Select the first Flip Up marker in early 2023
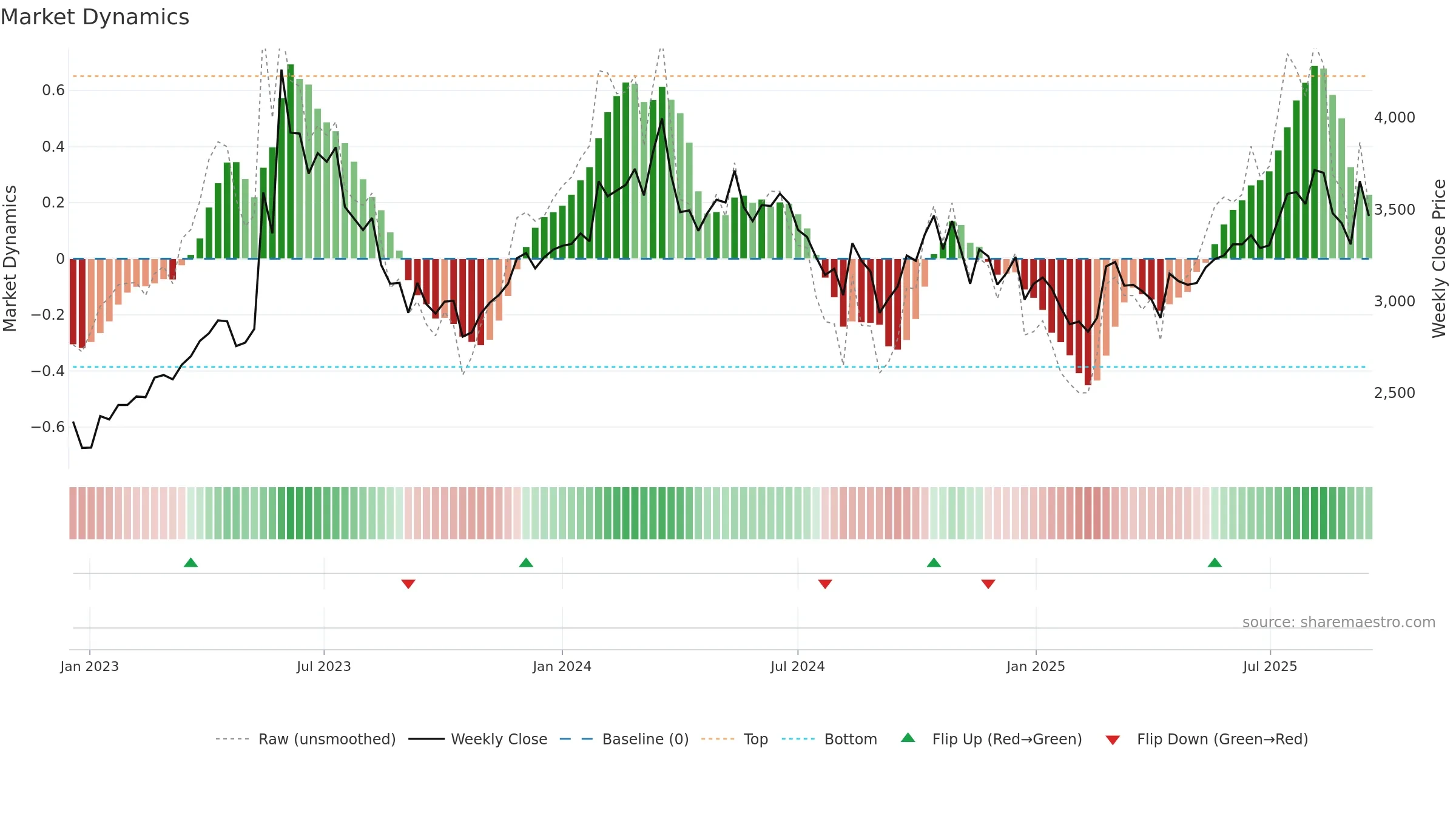1456x819 pixels. coord(190,563)
